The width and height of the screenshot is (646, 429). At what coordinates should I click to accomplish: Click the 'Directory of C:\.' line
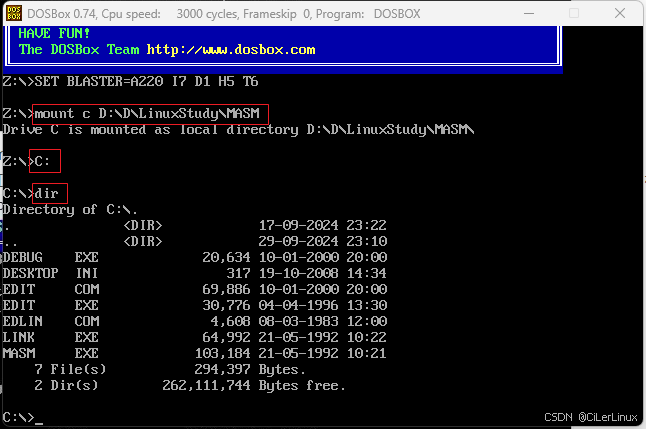click(x=70, y=209)
